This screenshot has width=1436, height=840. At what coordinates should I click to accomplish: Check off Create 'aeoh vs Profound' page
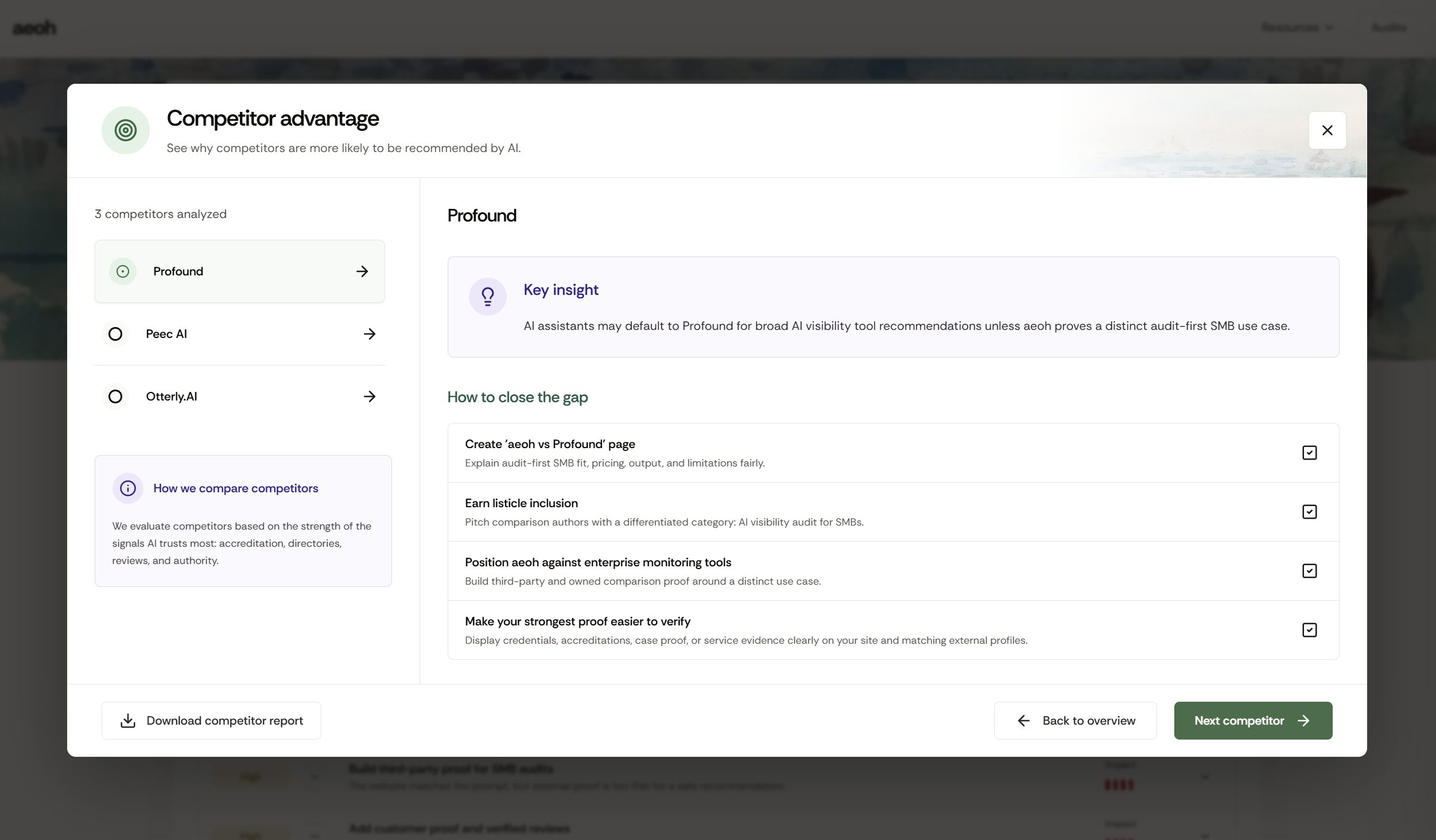point(1309,453)
